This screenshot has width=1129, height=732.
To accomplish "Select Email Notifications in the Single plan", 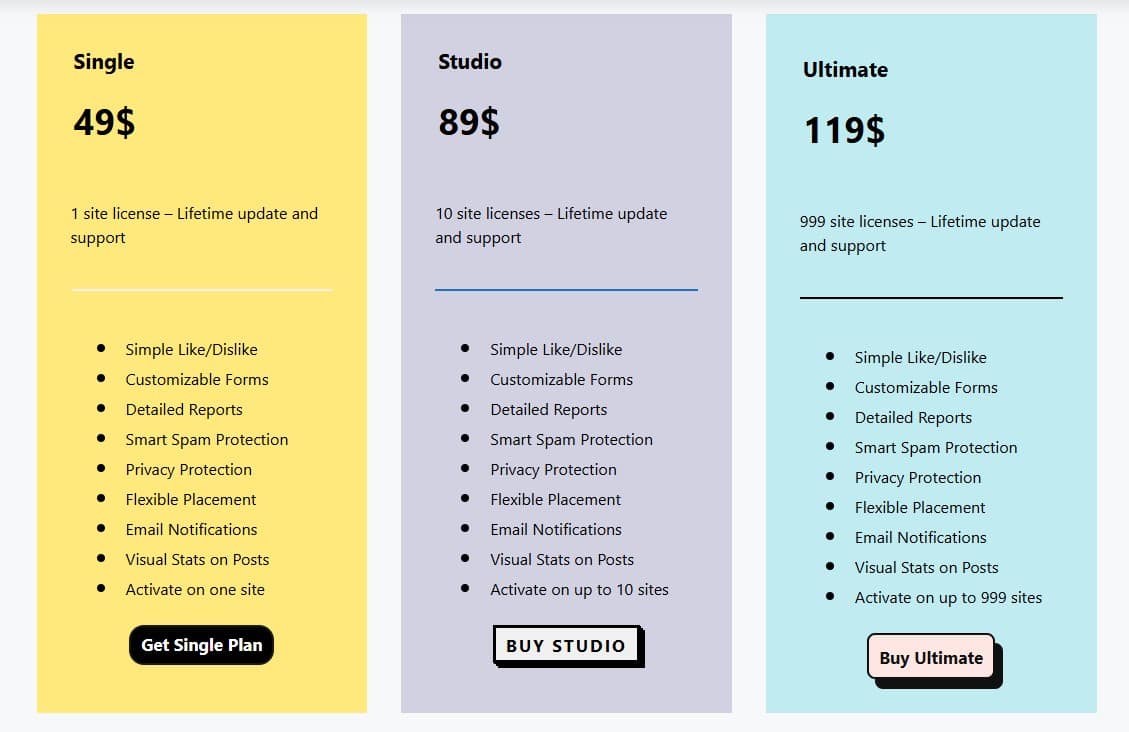I will pos(190,529).
